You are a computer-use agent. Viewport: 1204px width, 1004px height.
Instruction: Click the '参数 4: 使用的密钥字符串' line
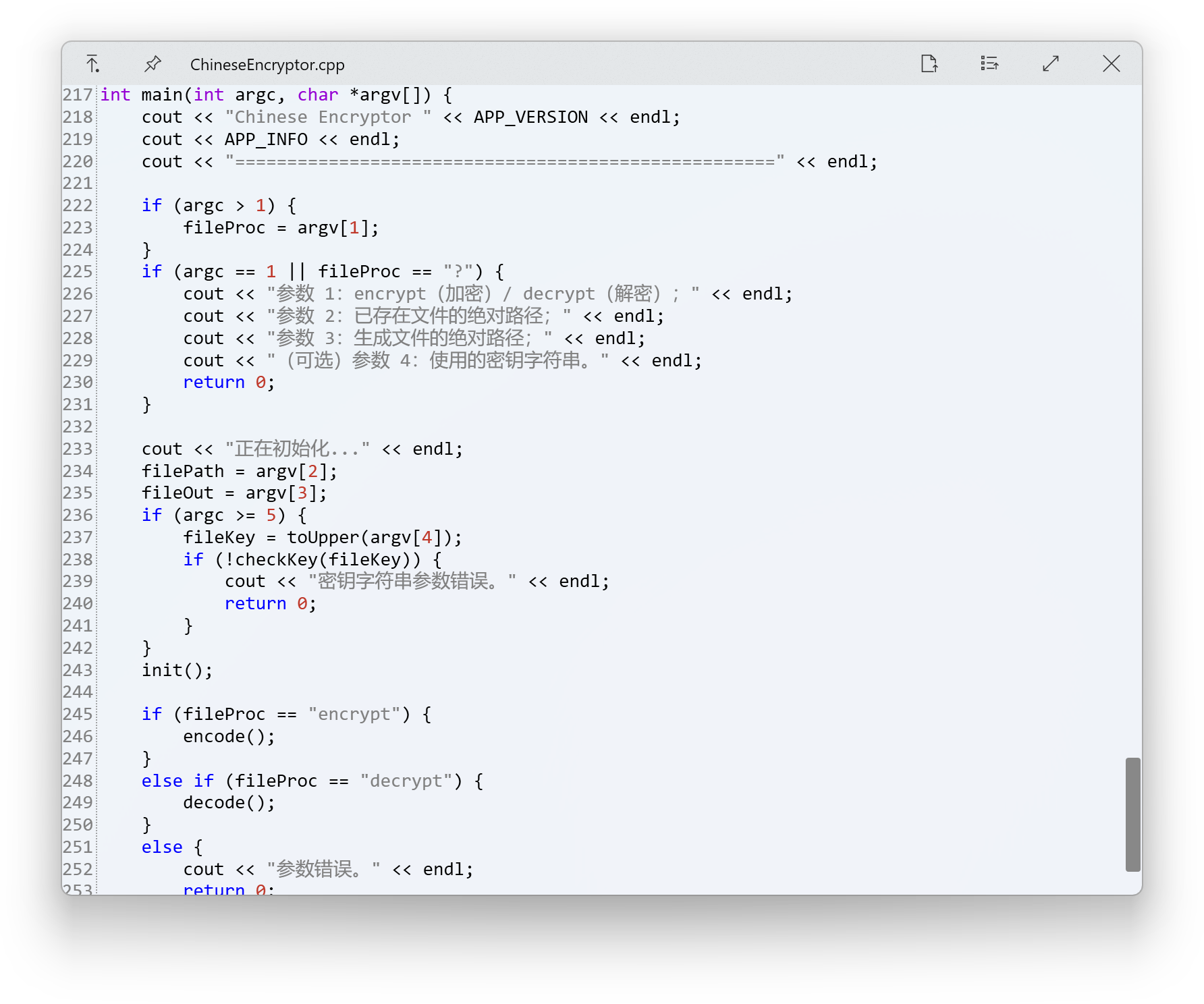click(443, 361)
